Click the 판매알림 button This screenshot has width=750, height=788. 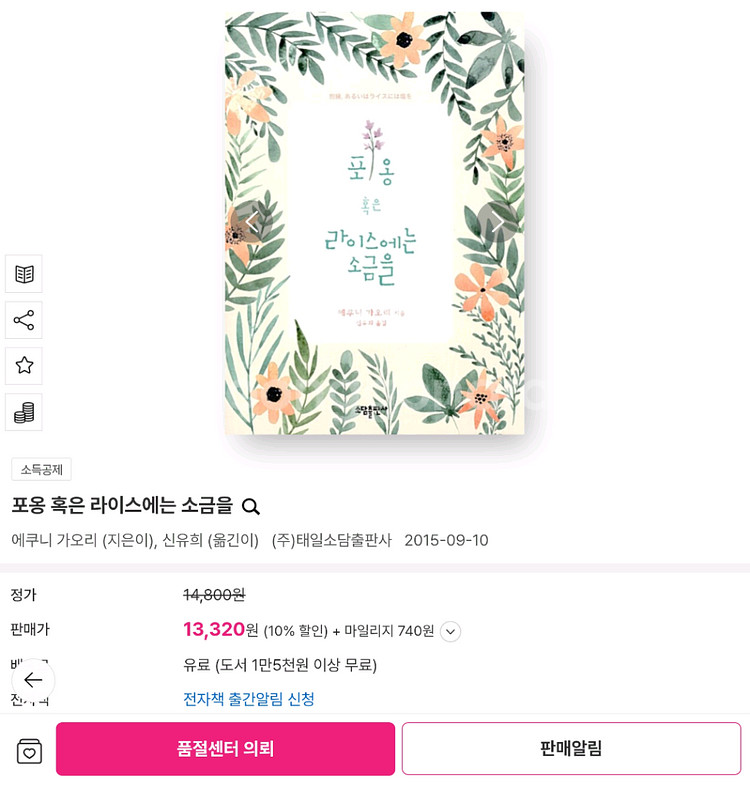pyautogui.click(x=571, y=749)
